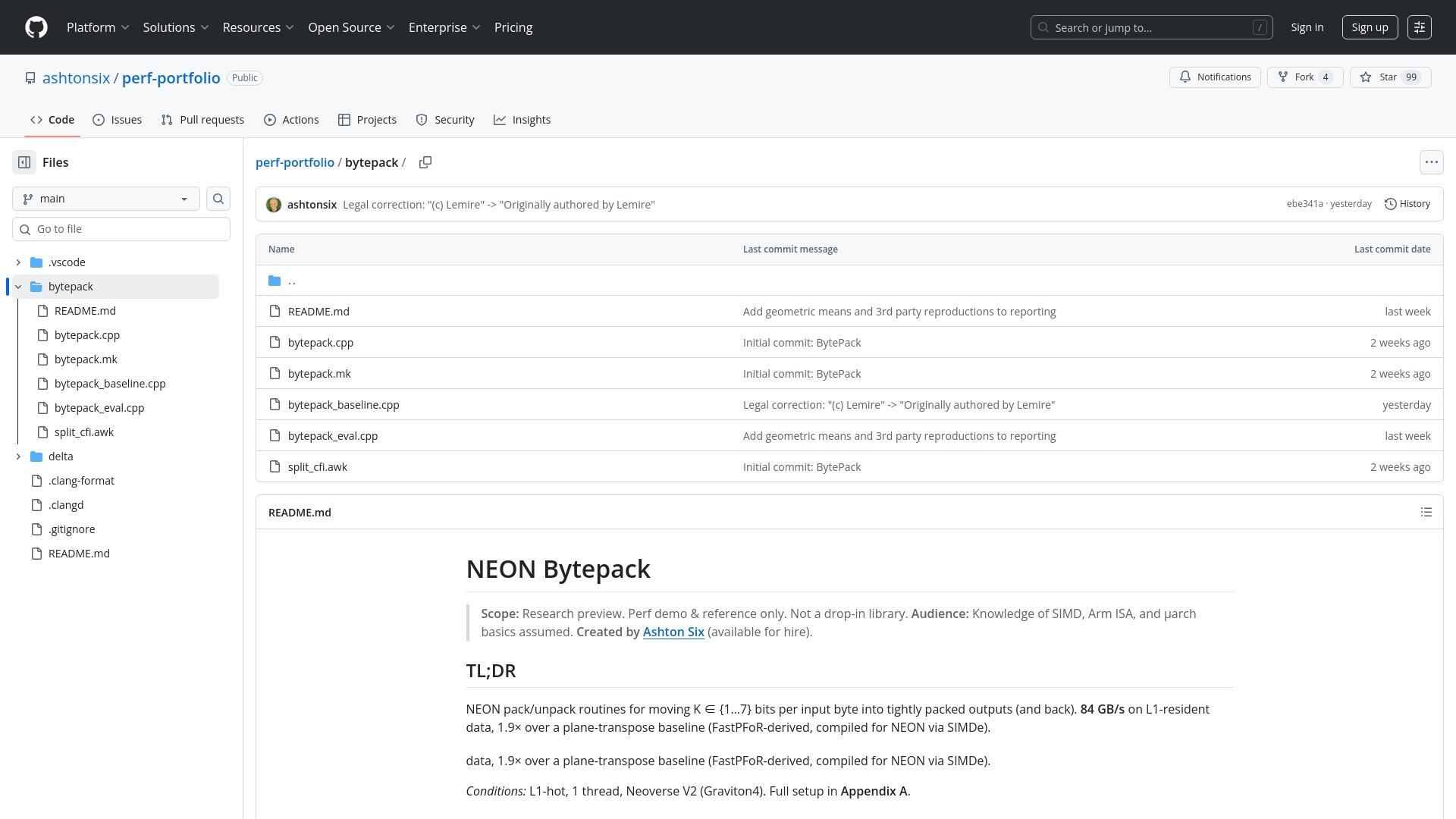1456x819 pixels.
Task: Open this repository's file search icon
Action: [218, 199]
